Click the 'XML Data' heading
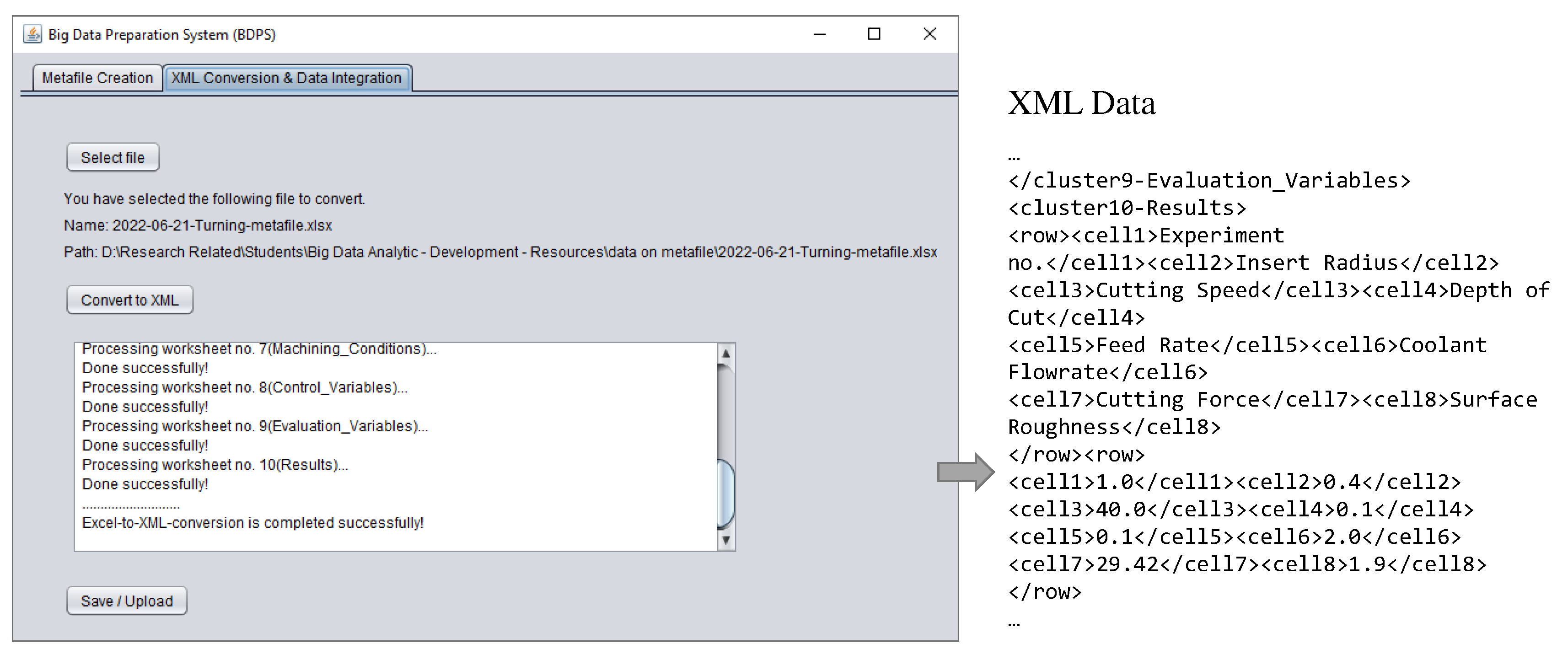 coord(1081,102)
